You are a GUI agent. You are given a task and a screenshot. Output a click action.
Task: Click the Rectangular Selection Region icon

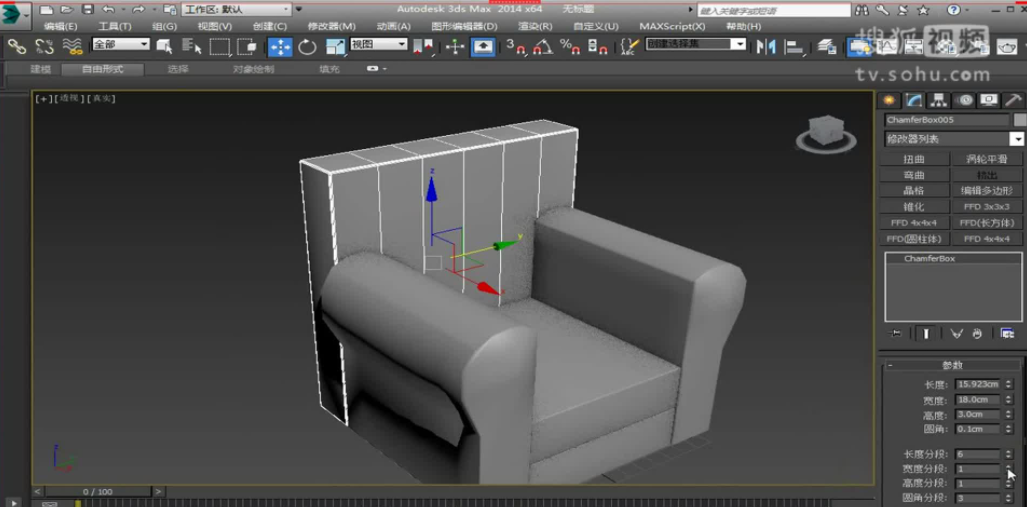click(x=220, y=47)
